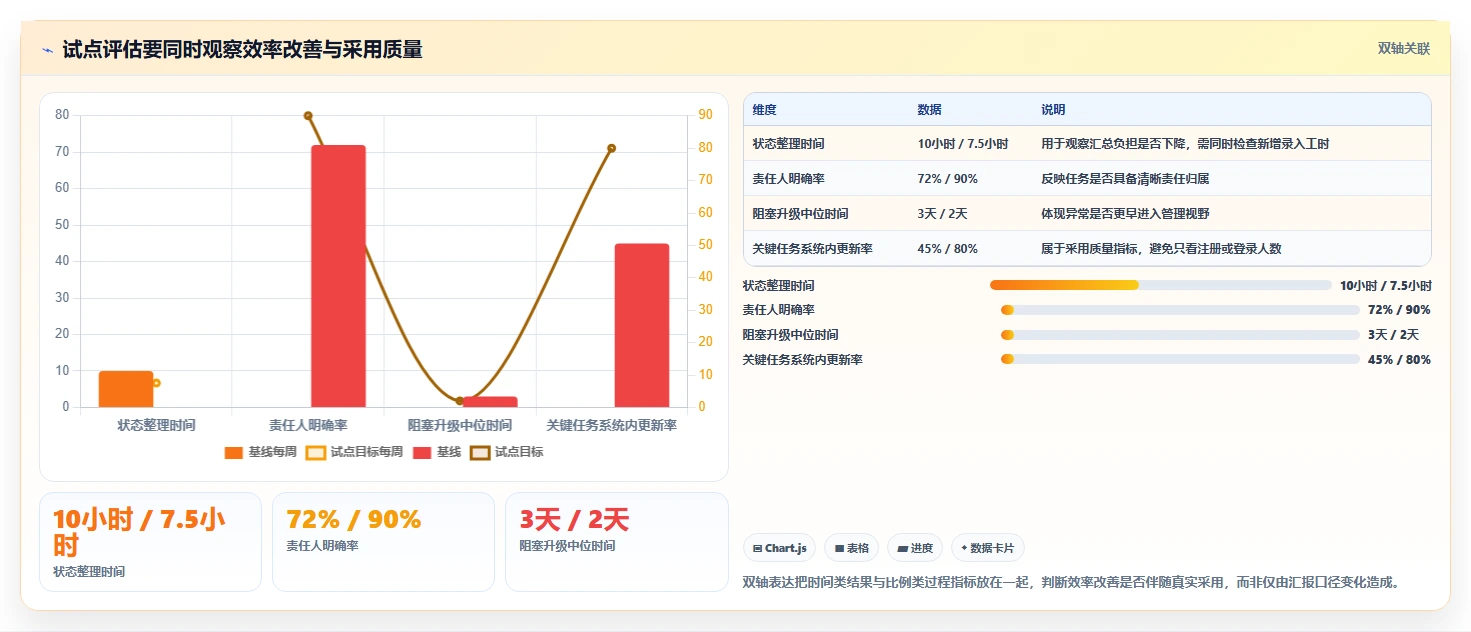The height and width of the screenshot is (632, 1471).
Task: Click the short red bar for 阻塞升级中位时间
Action: coord(490,402)
